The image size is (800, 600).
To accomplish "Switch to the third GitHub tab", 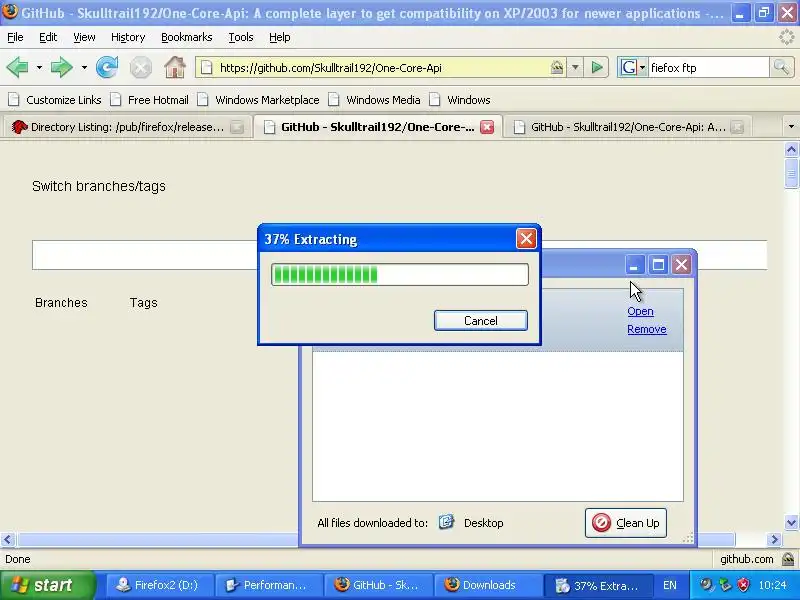I will pyautogui.click(x=628, y=127).
